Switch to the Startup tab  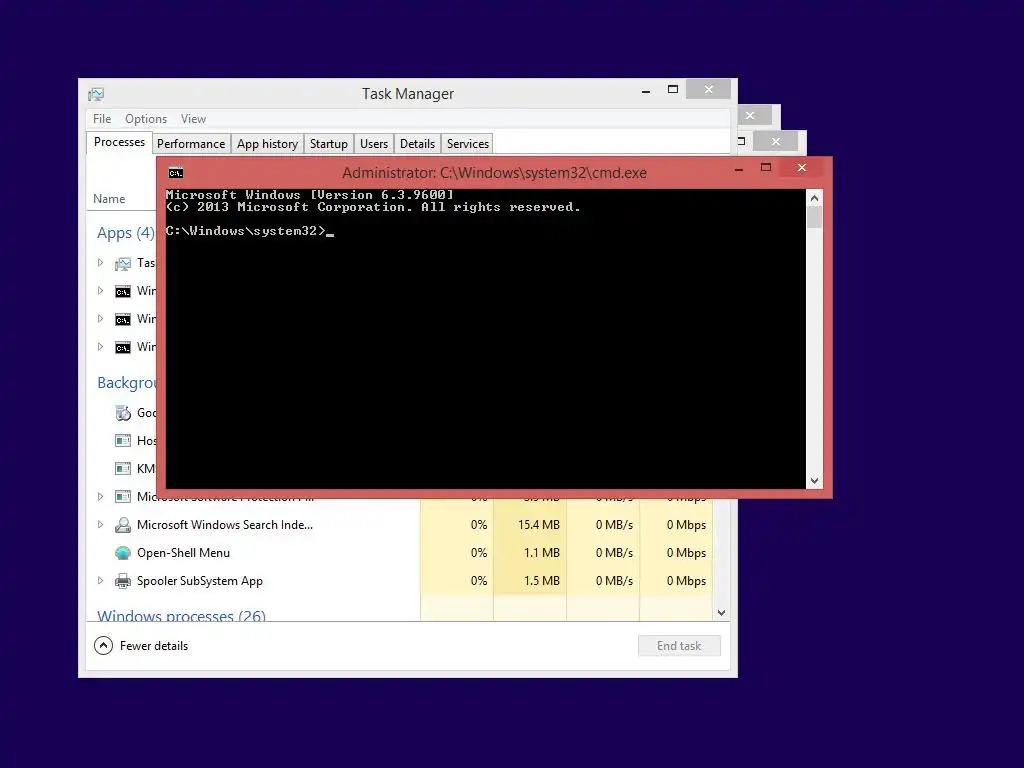(x=328, y=144)
